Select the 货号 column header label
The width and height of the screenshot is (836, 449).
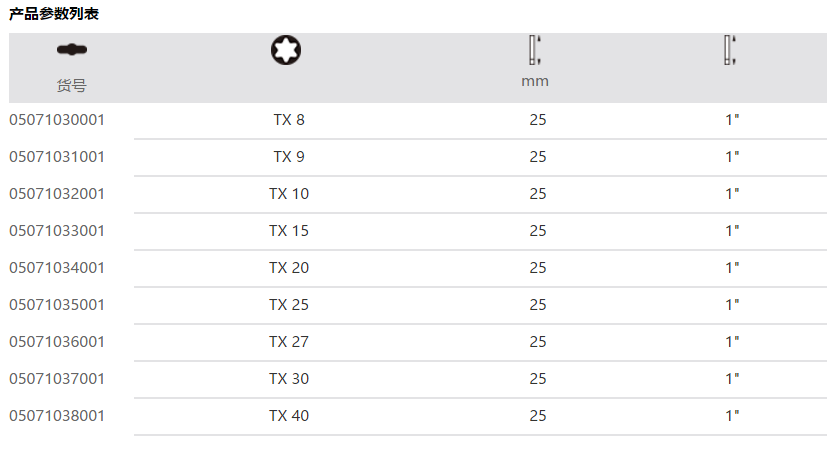[x=71, y=86]
